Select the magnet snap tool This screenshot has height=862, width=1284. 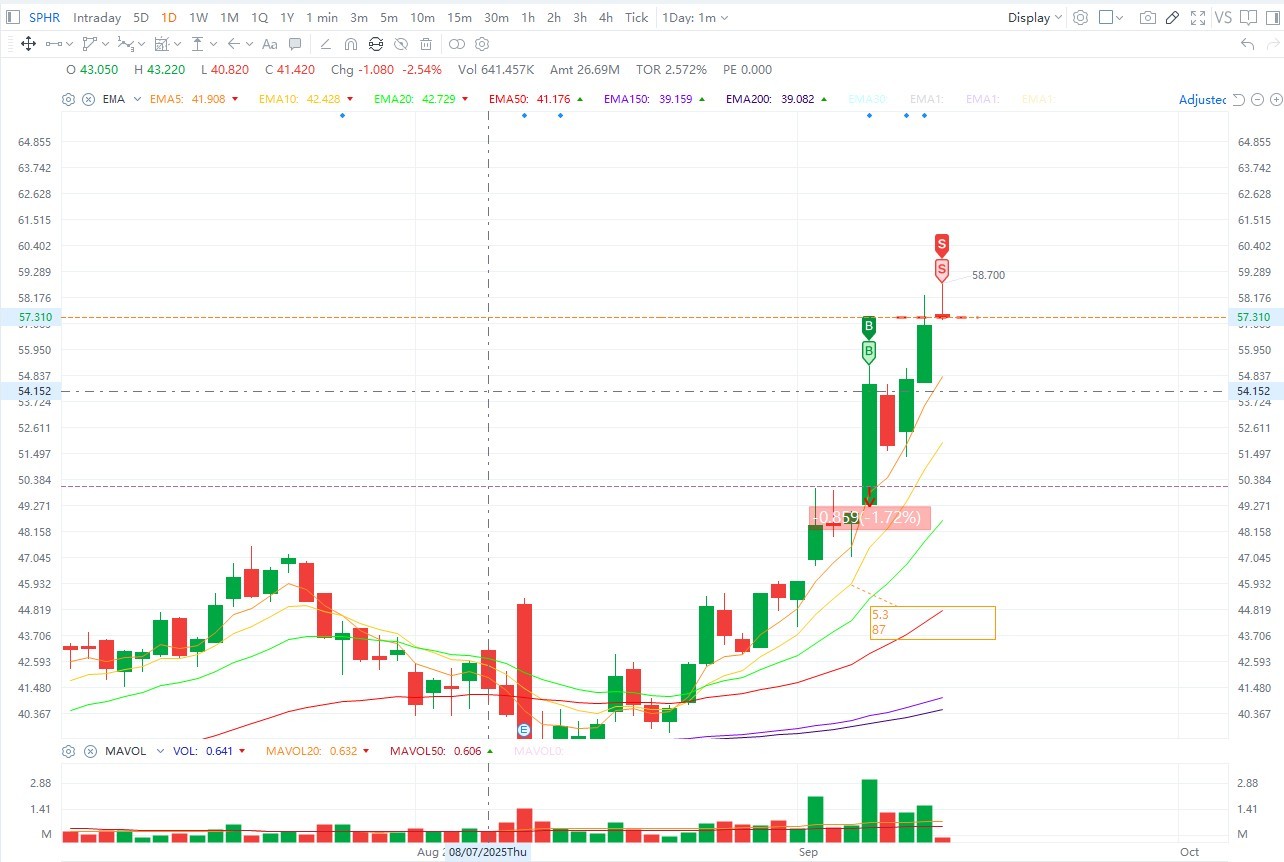pos(350,44)
